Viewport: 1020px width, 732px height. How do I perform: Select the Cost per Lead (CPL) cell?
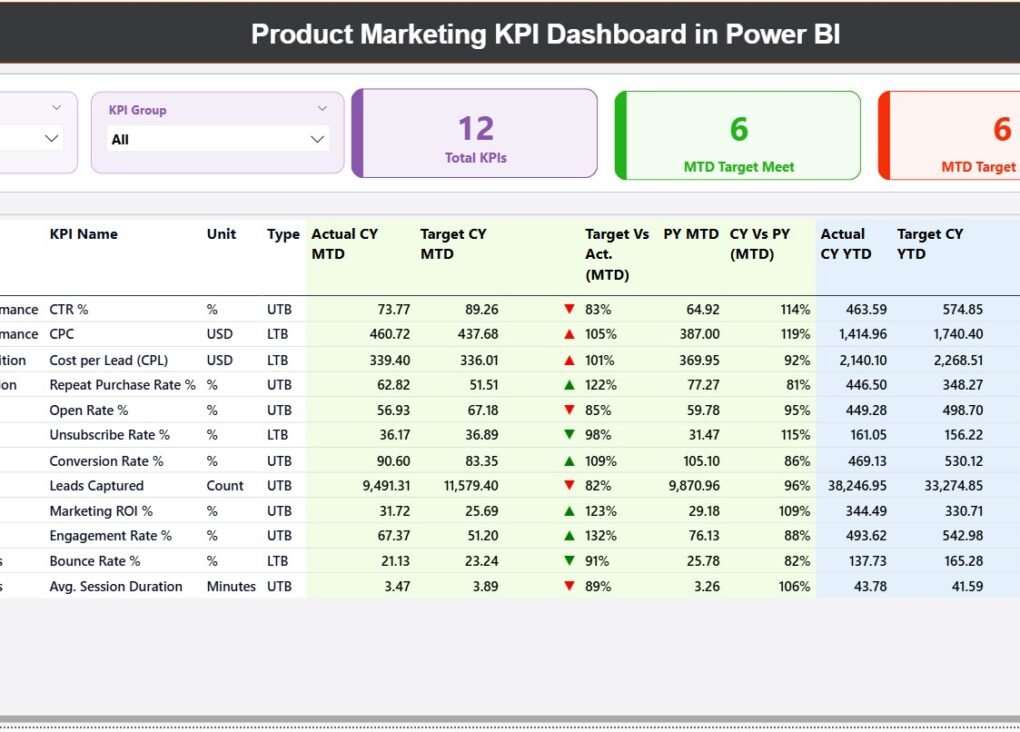coord(109,360)
